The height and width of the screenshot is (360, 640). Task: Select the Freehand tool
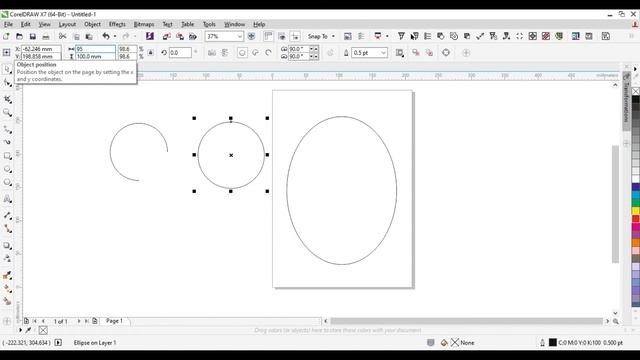pos(7,129)
